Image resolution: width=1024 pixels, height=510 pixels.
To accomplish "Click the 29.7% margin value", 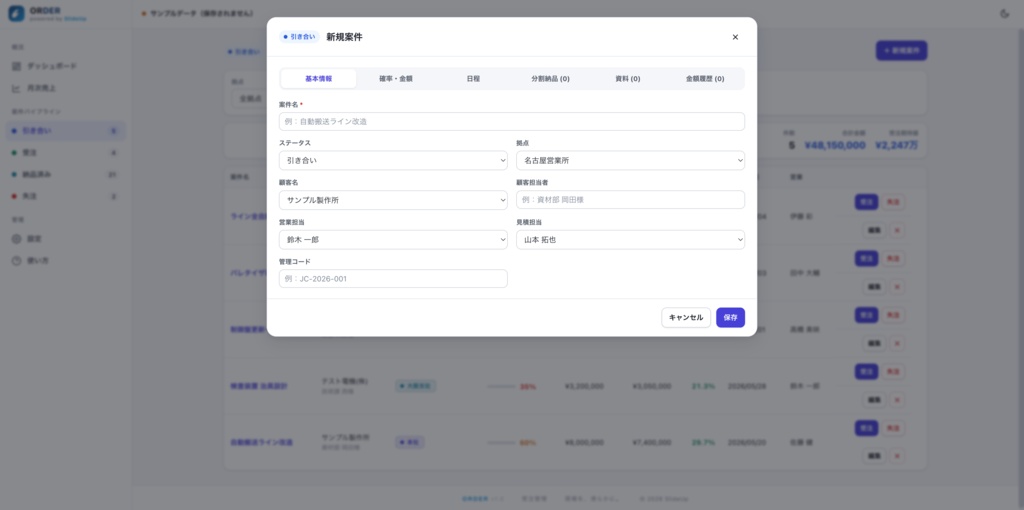I will [703, 443].
